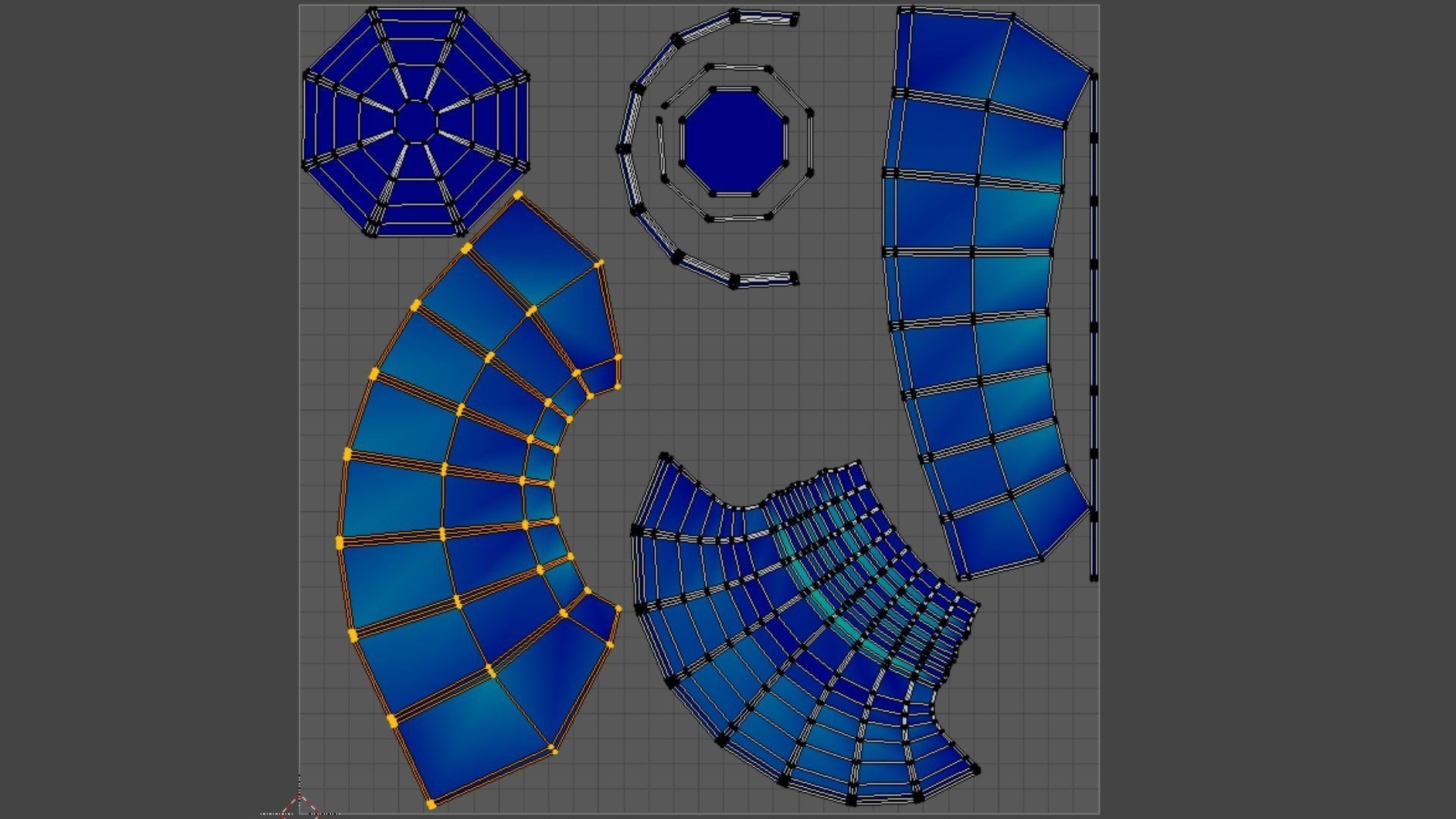Select topmost yellow vertex of orange-outlined island
Viewport: 1456px width, 819px height.
pos(518,196)
